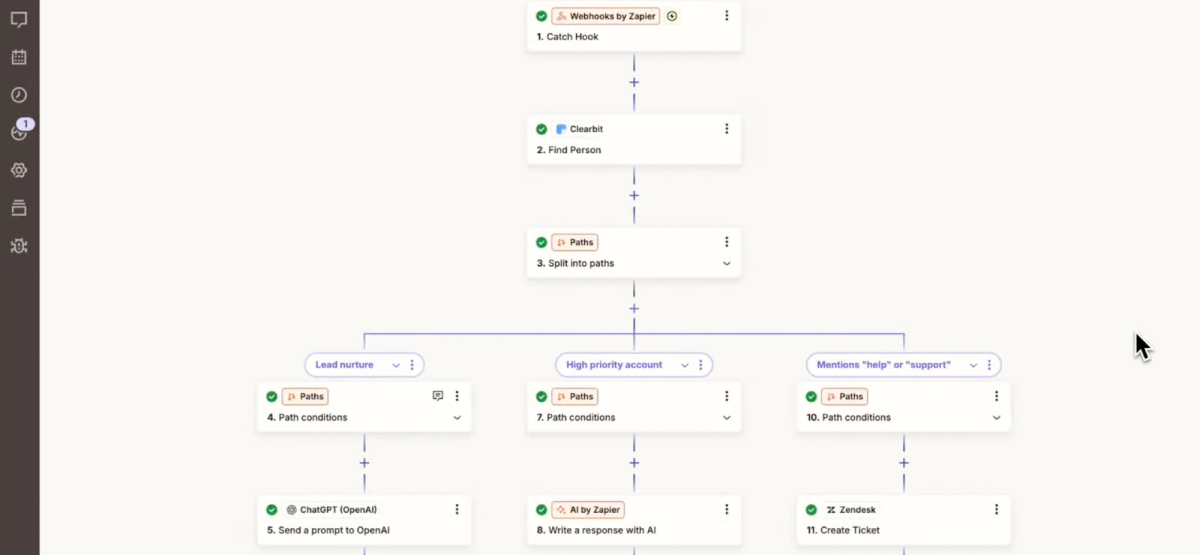Image resolution: width=1200 pixels, height=555 pixels.
Task: Open three-dot menu on Catch Hook step
Action: tap(727, 16)
